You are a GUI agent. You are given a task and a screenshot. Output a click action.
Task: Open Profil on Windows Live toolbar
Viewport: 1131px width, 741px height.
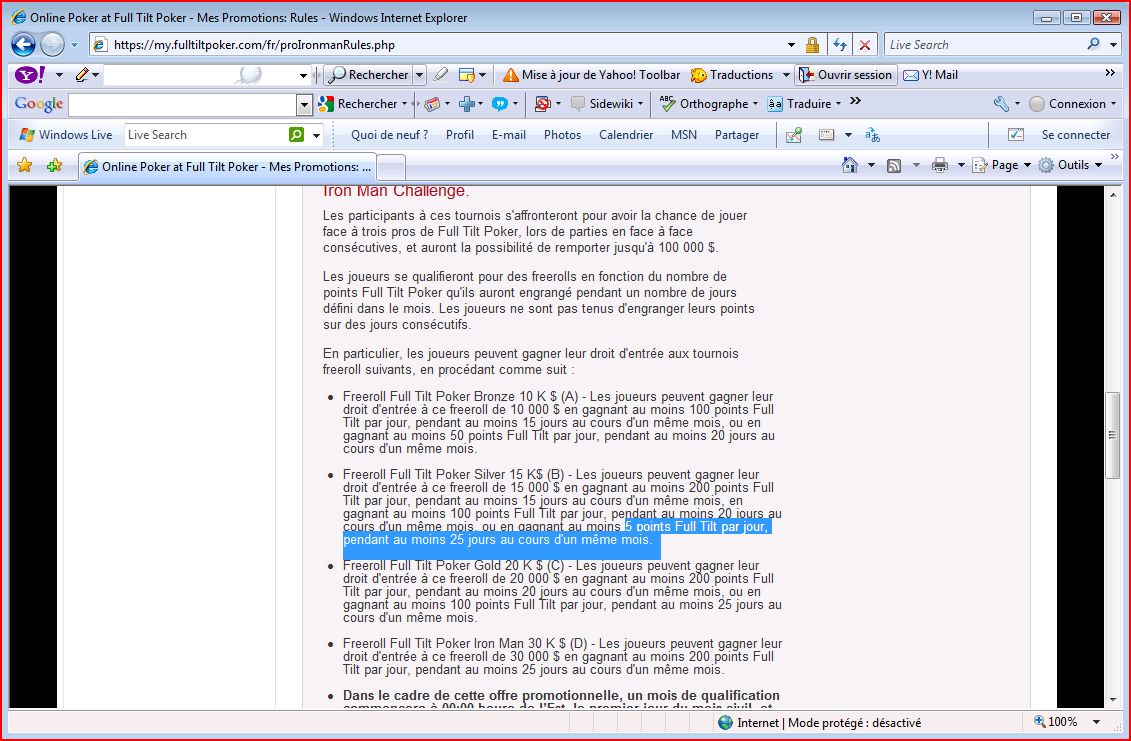pos(459,135)
